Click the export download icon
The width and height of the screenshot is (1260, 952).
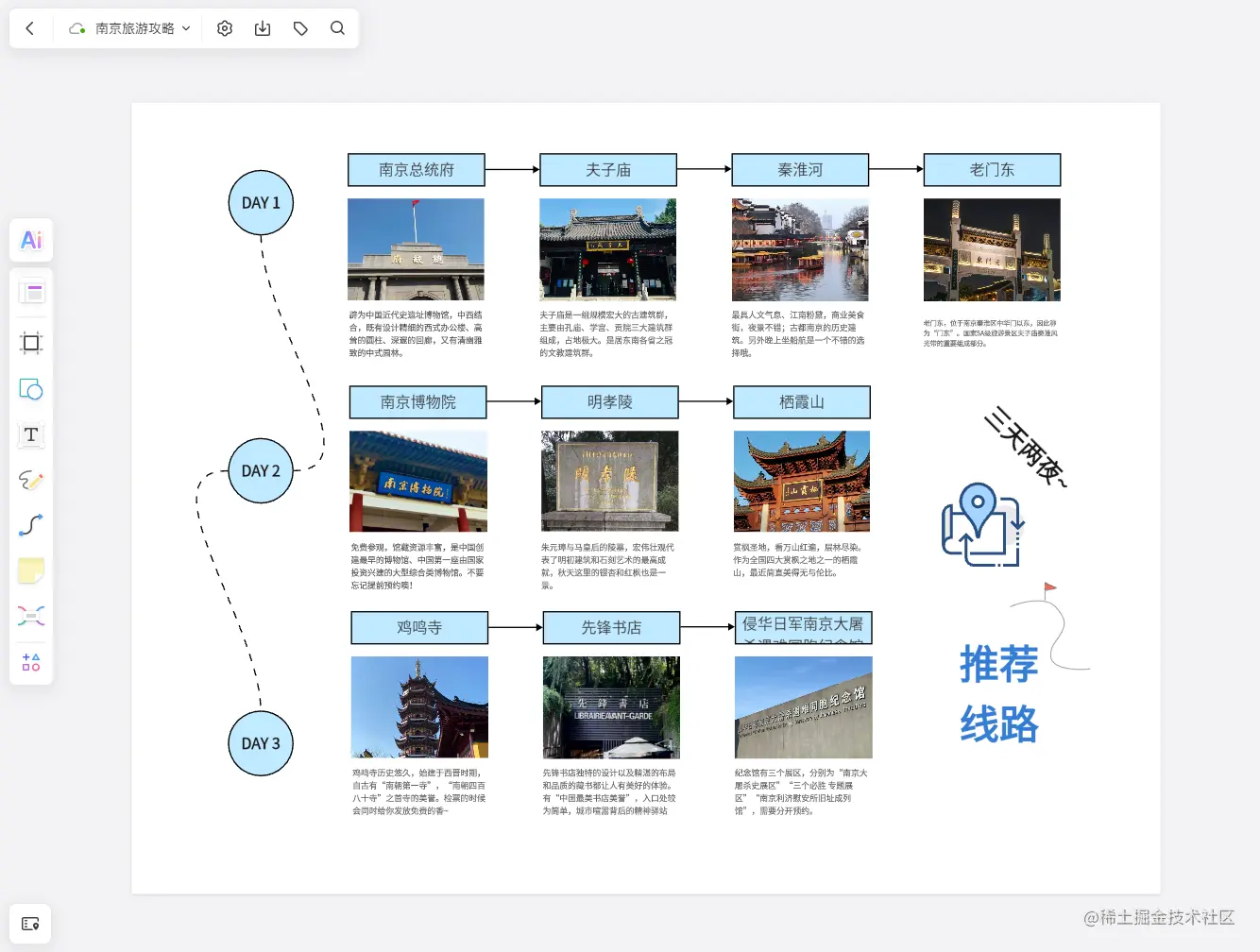tap(263, 28)
